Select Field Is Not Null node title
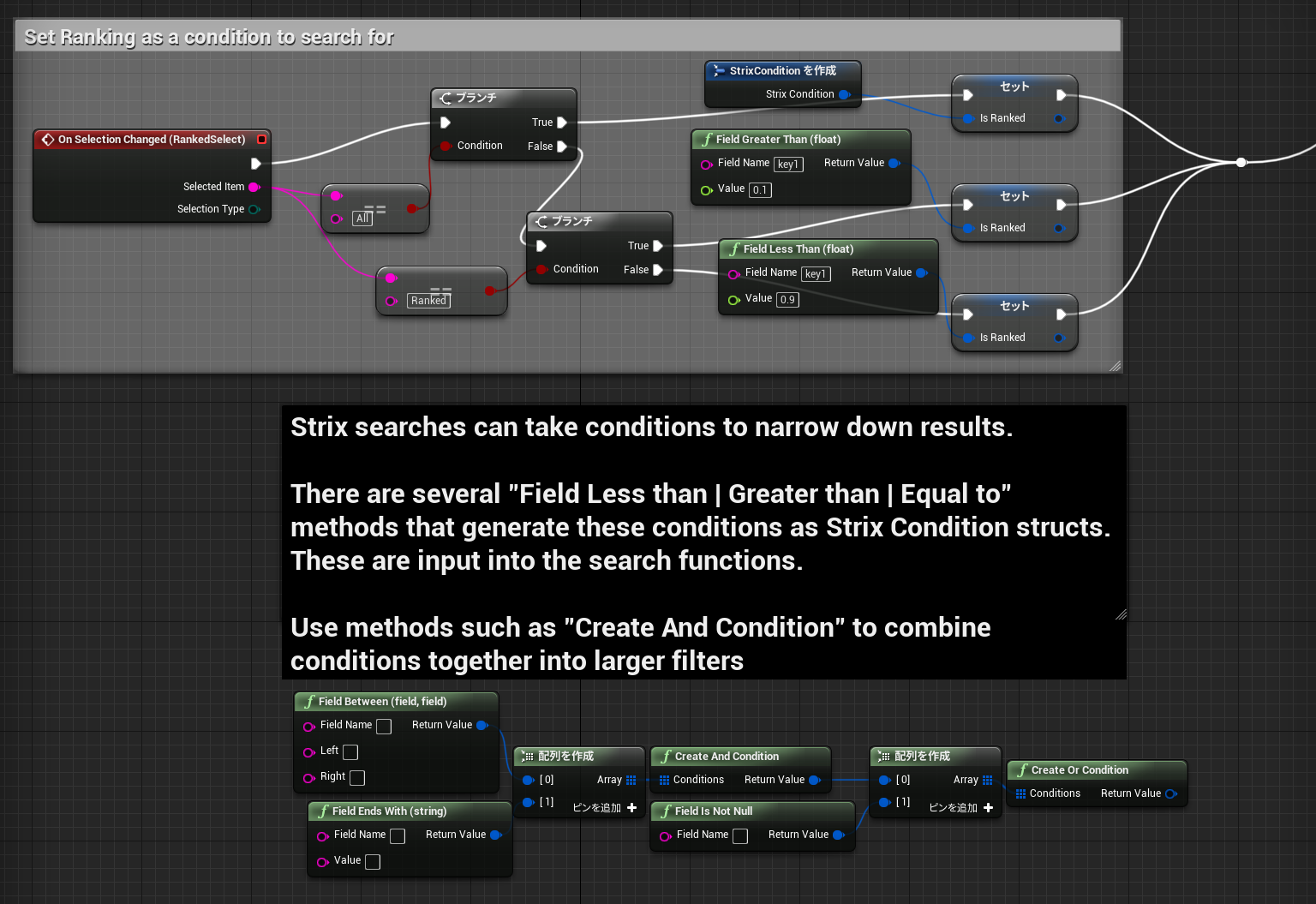Image resolution: width=1316 pixels, height=904 pixels. [x=714, y=811]
